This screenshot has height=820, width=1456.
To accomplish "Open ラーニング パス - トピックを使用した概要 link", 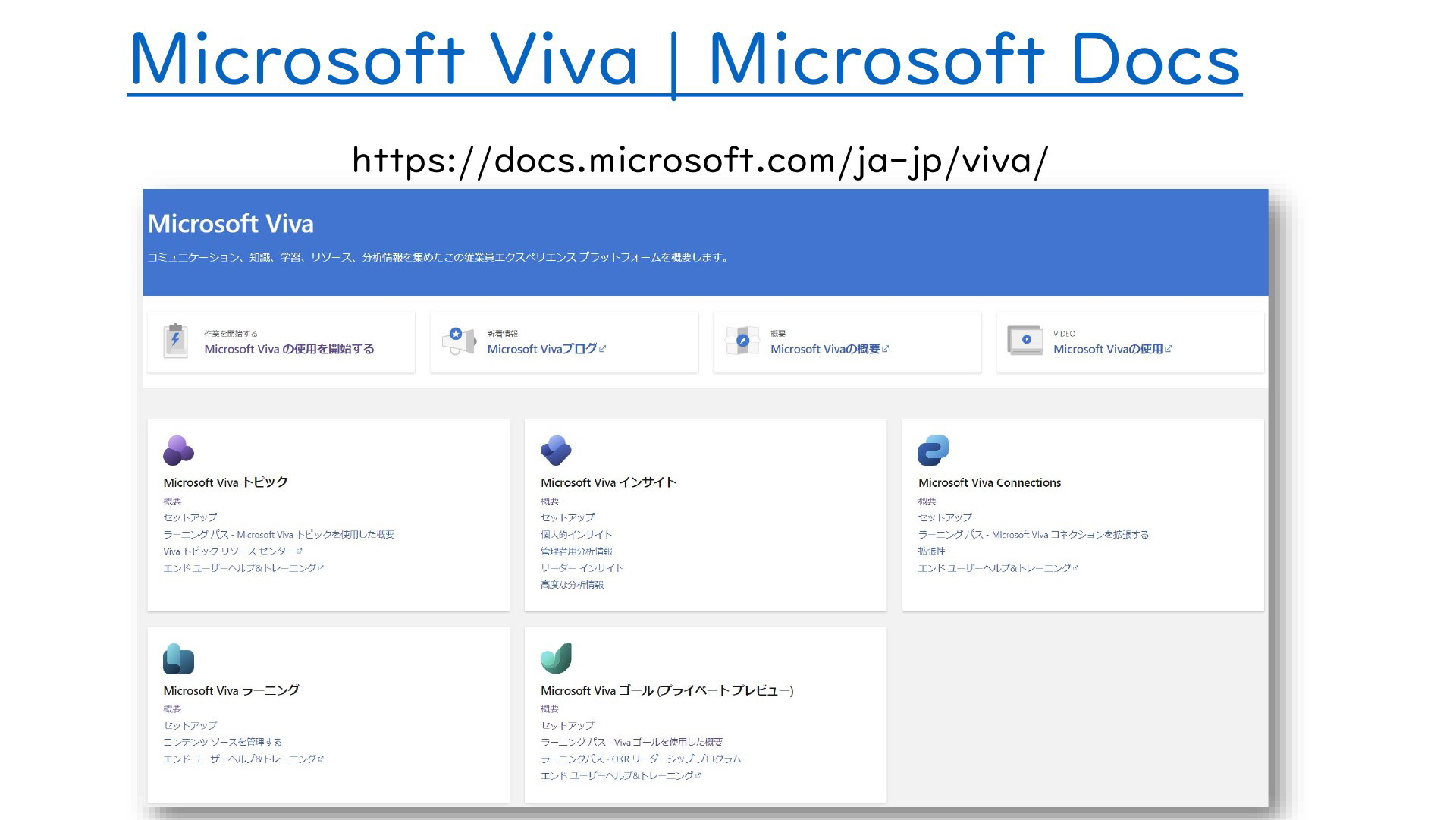I will tap(278, 535).
